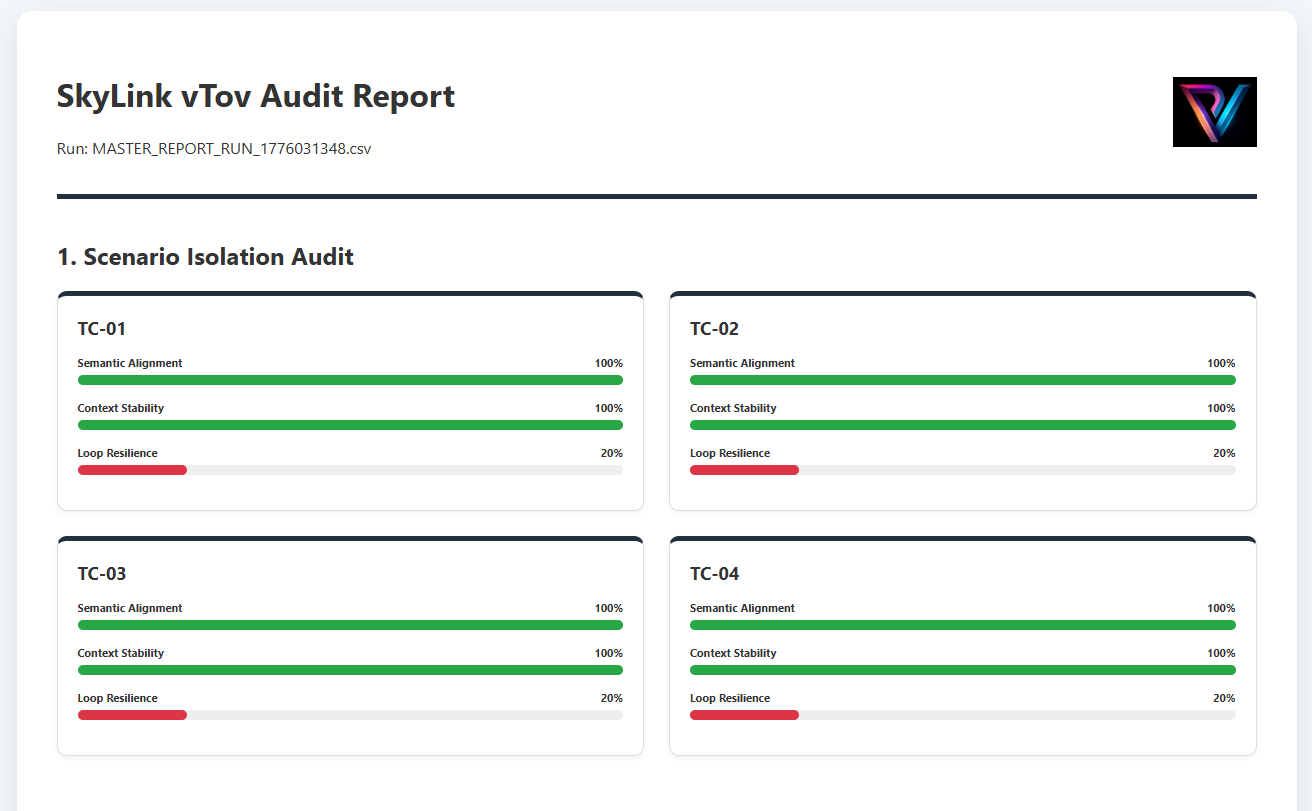Screen dimensions: 1312x811
Task: Click TC-03 Context Stability 100% value
Action: tap(609, 654)
